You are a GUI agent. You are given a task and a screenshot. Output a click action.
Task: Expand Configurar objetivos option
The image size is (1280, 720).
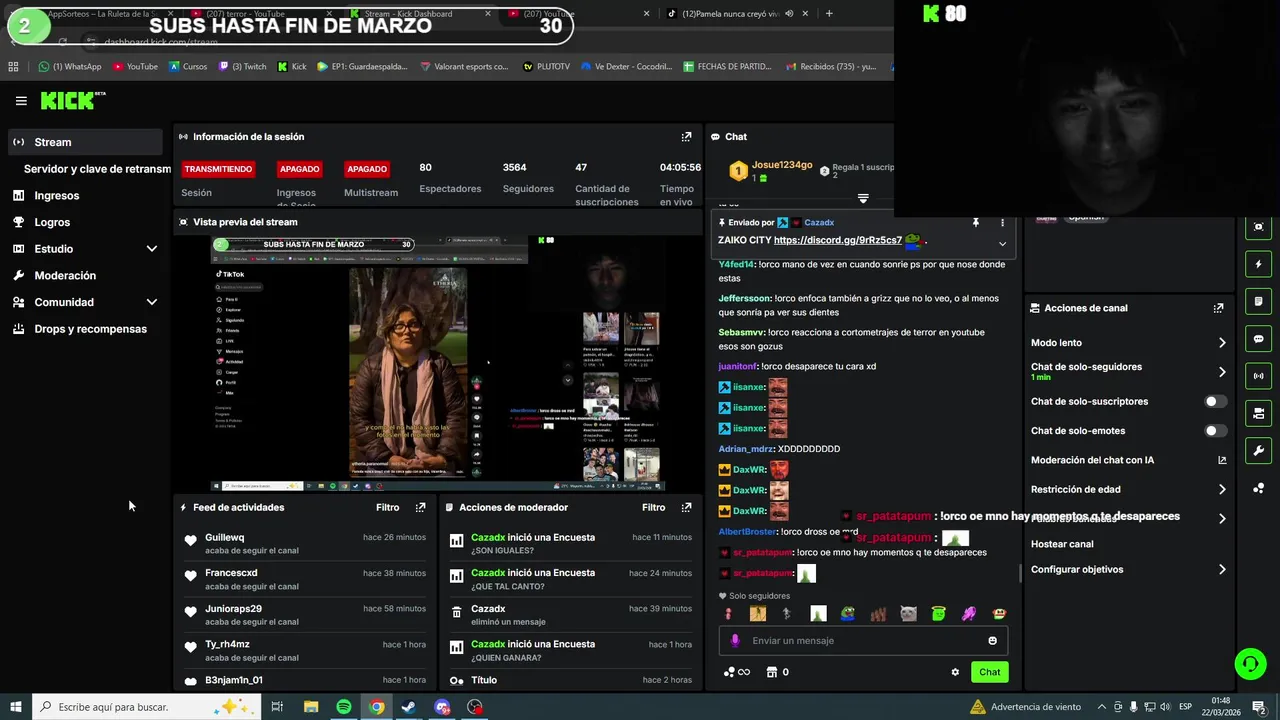(x=1222, y=570)
